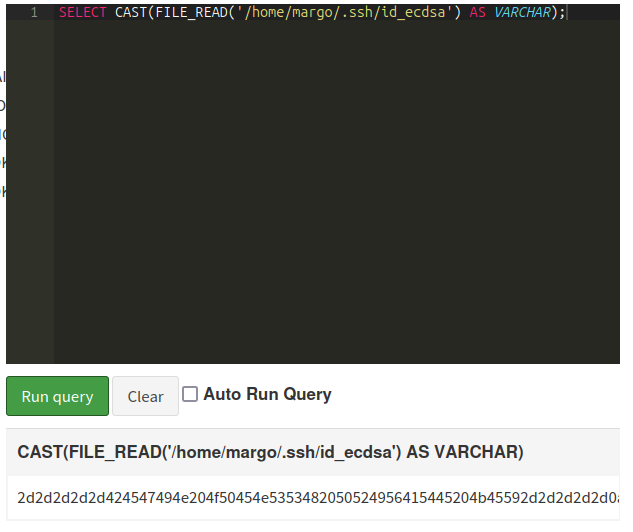Click the VARCHAR keyword in the query
Image resolution: width=633 pixels, height=532 pixels.
coord(522,13)
